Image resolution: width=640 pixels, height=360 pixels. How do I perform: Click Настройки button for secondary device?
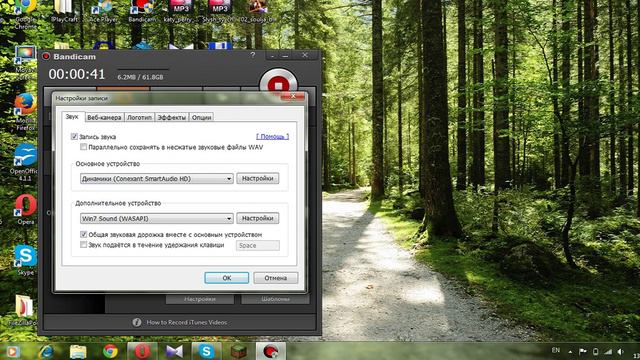click(x=258, y=218)
